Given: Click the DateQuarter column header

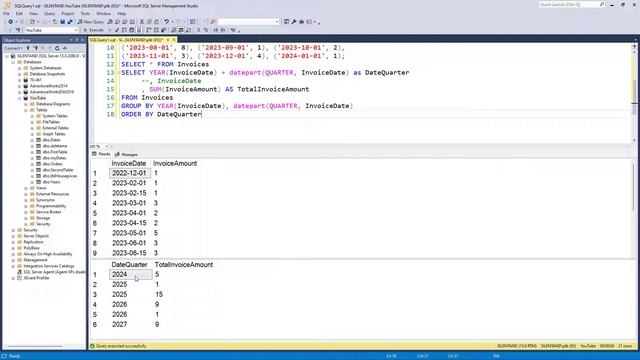Looking at the screenshot, I should point(129,264).
